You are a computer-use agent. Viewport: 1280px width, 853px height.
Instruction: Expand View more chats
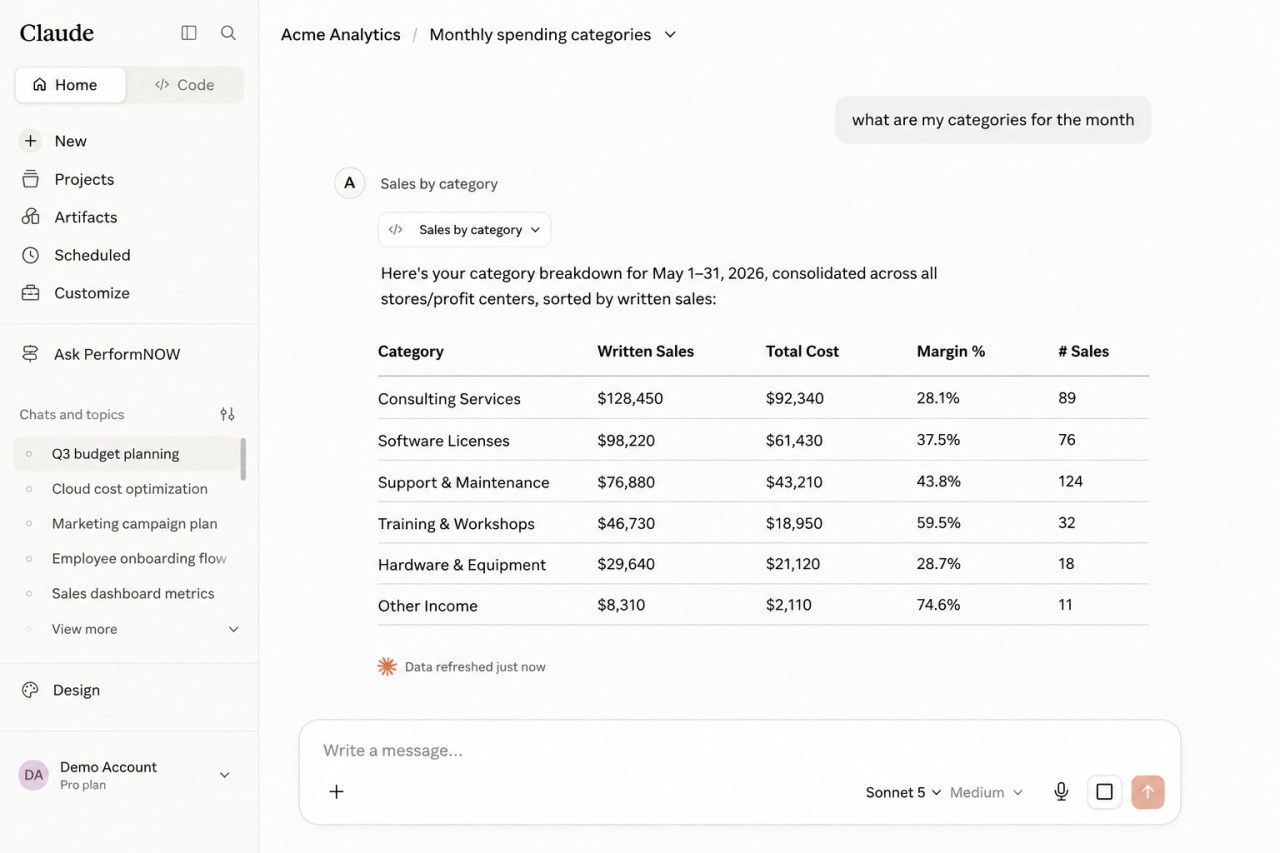(130, 629)
